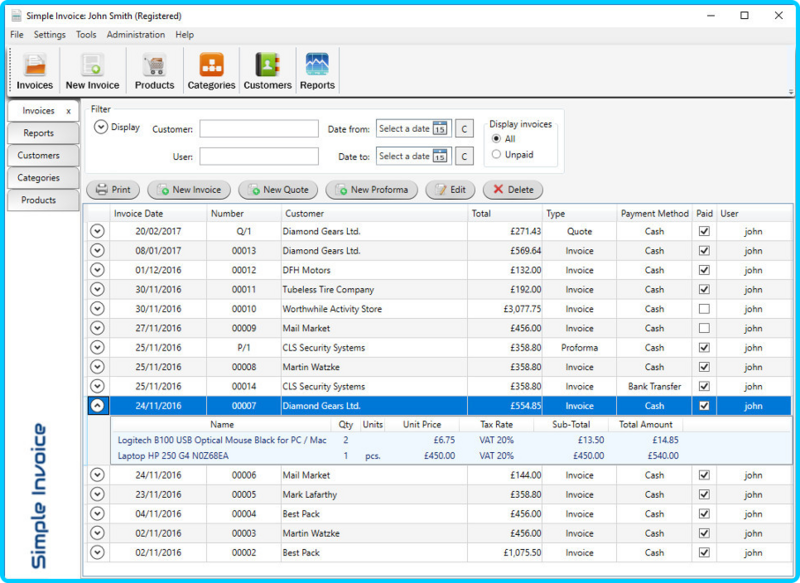This screenshot has width=800, height=583.
Task: Switch to the Customers side tab
Action: pos(43,156)
